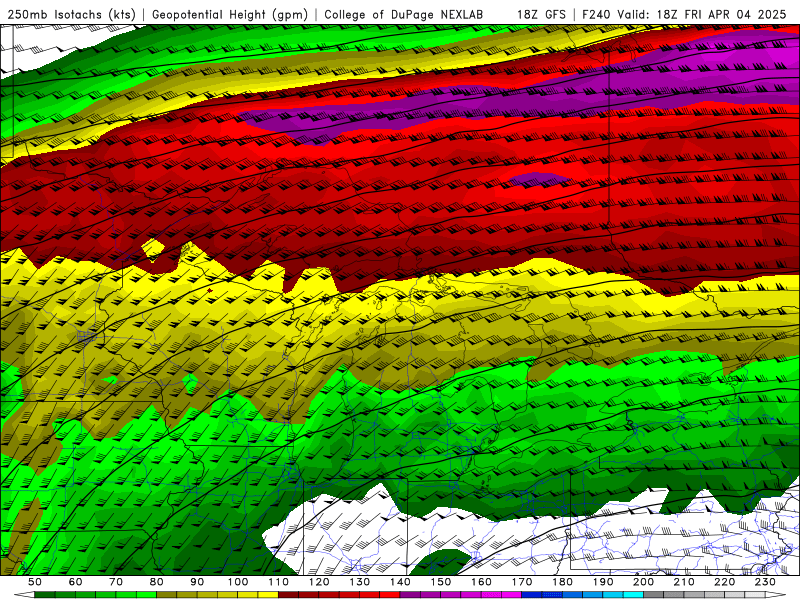The image size is (800, 600).
Task: Select the bright yellow legend swatch before 110
Action: [268, 595]
